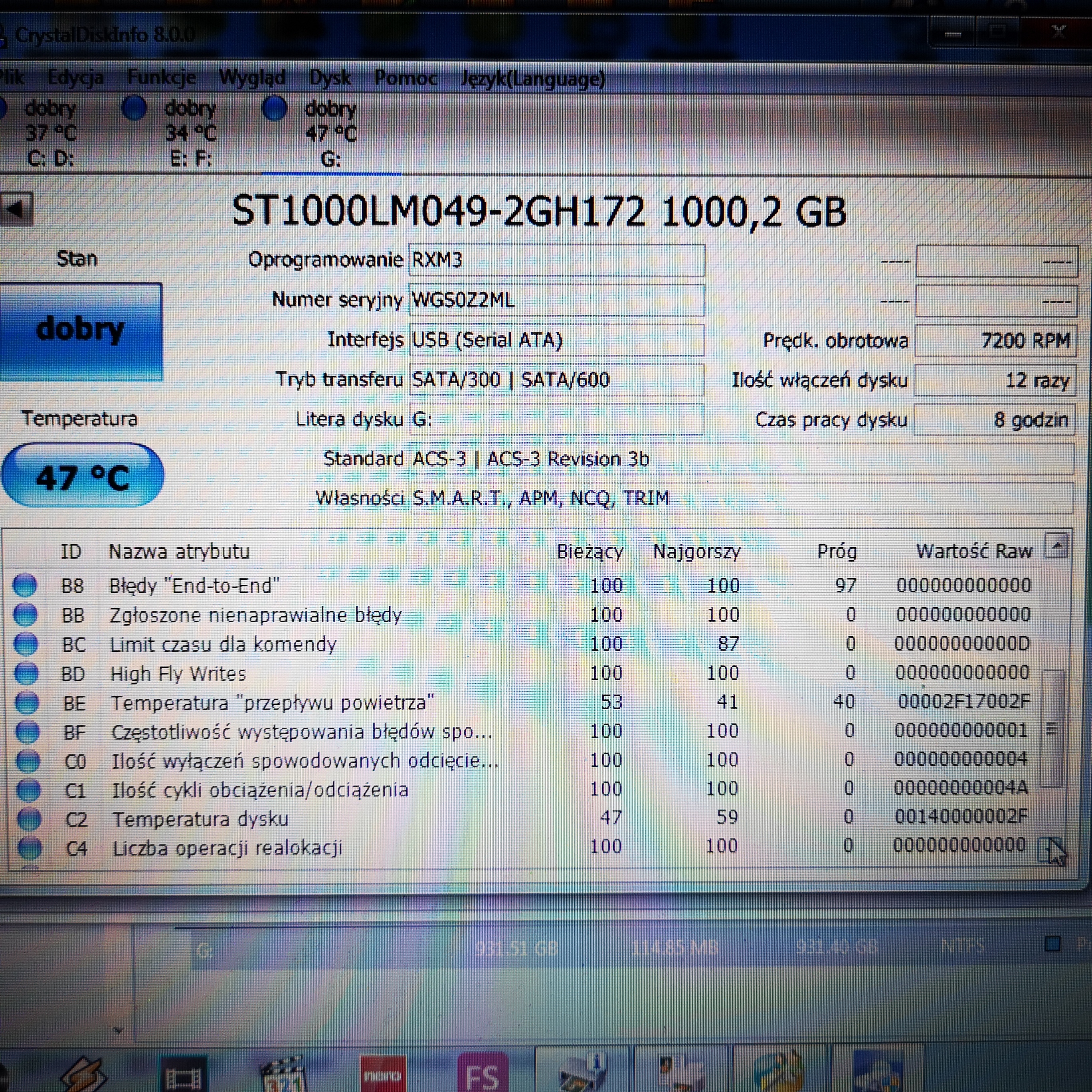Click the blue "dobry" health status button
The width and height of the screenshot is (1092, 1092).
tap(81, 332)
